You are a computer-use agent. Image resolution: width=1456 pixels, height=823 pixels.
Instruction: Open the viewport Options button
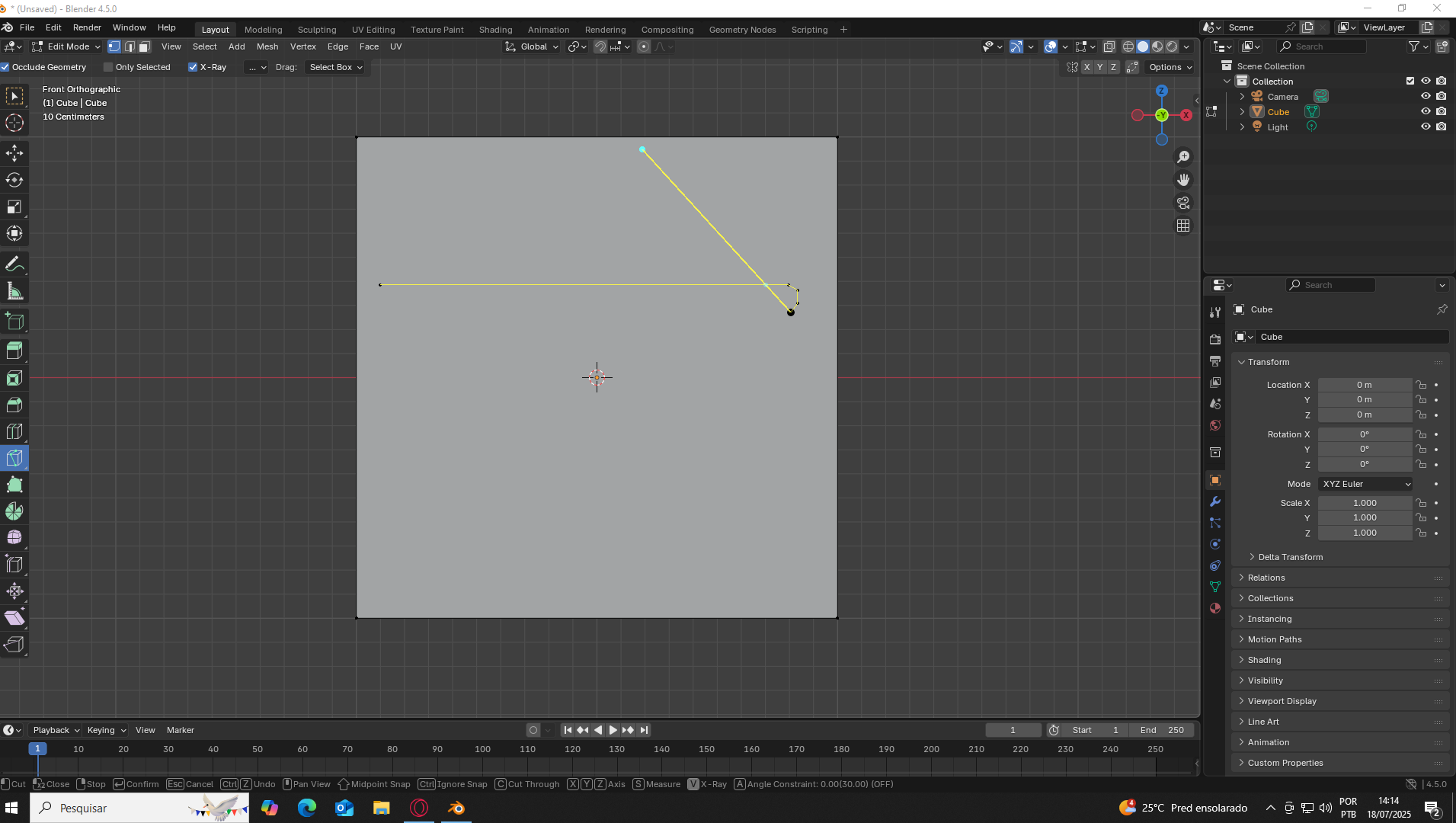click(x=1170, y=67)
